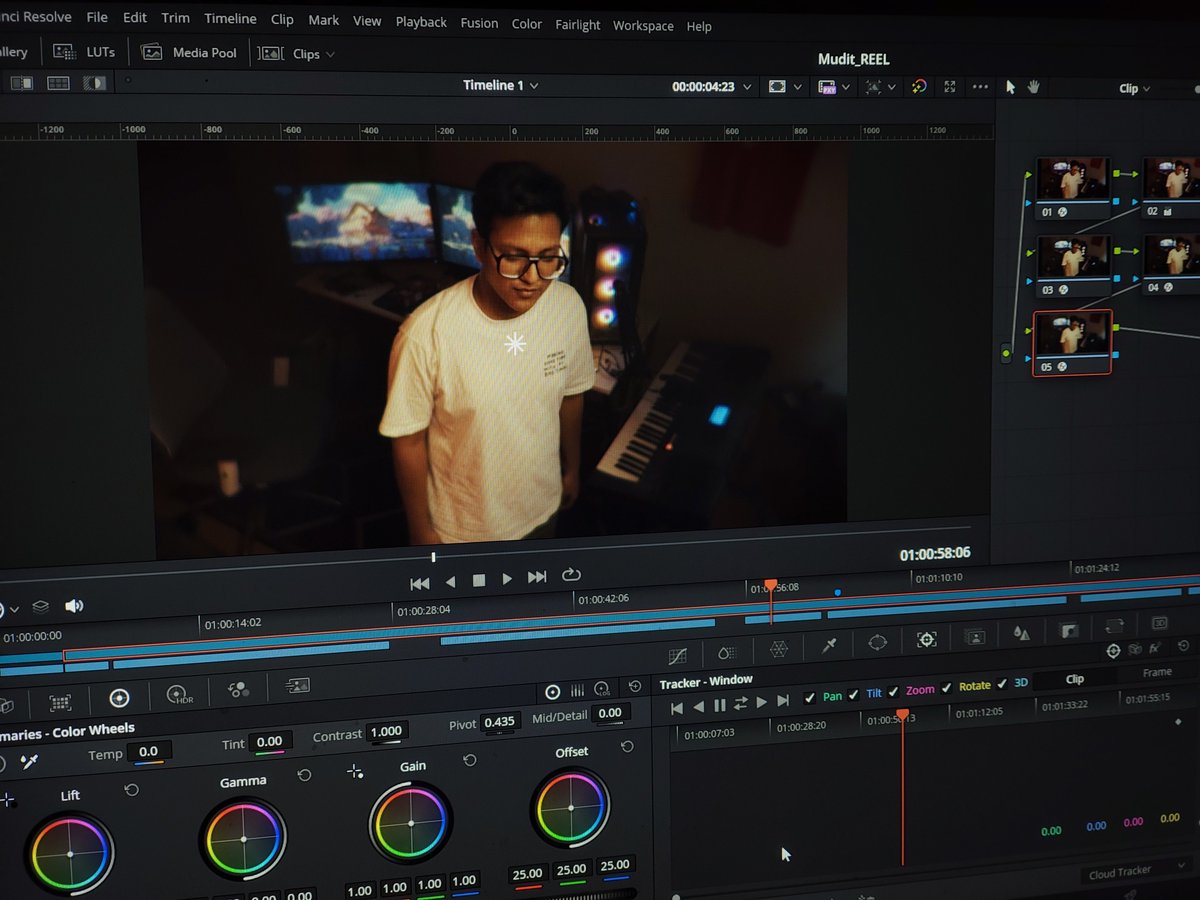Click the viewer stop button
This screenshot has height=900, width=1200.
click(x=479, y=580)
